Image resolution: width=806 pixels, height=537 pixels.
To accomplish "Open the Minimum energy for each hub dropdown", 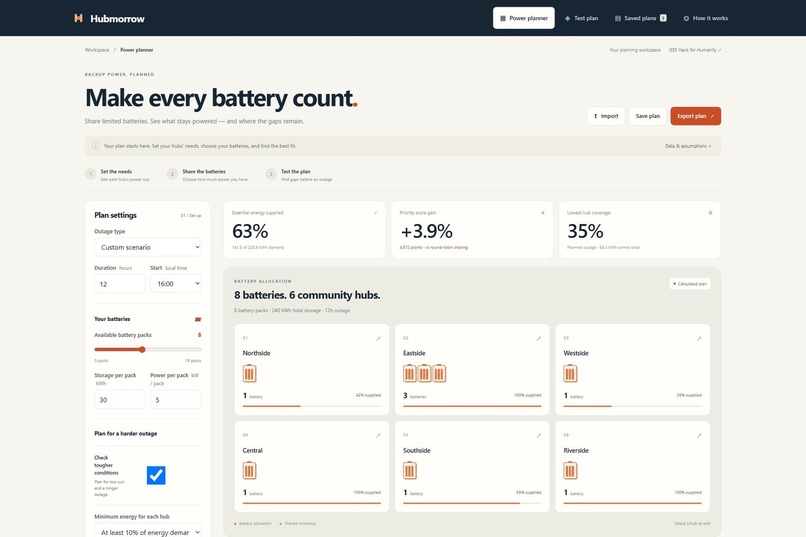I will tap(148, 532).
